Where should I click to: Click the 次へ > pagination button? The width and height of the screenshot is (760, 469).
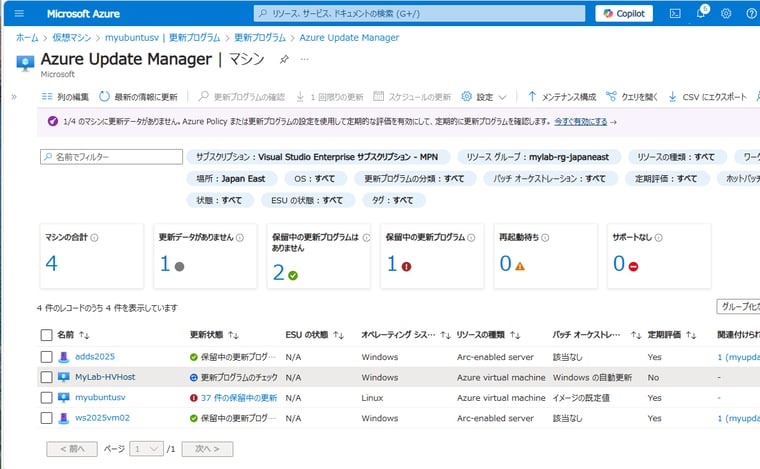point(207,449)
